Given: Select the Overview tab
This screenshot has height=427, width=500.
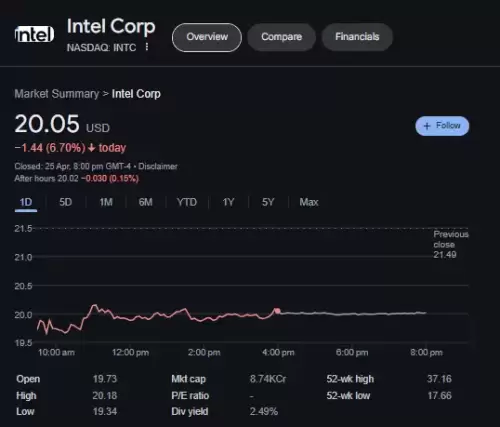Looking at the screenshot, I should coord(207,37).
